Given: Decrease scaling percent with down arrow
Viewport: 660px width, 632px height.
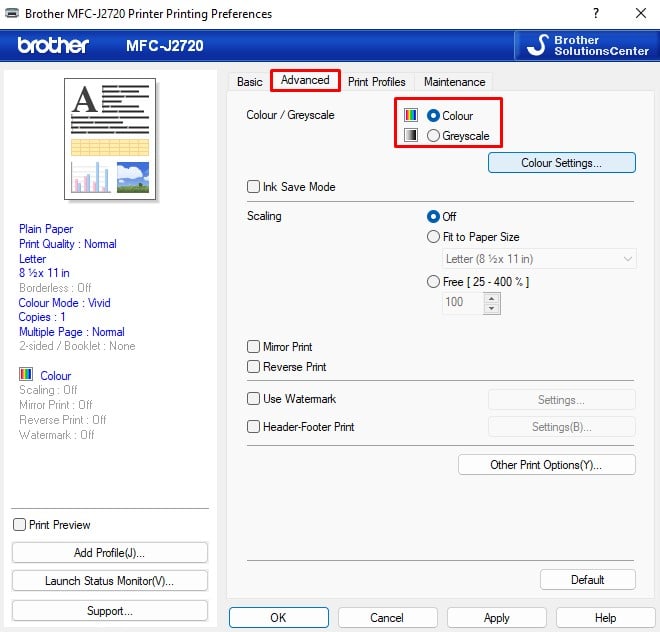Looking at the screenshot, I should click(491, 308).
